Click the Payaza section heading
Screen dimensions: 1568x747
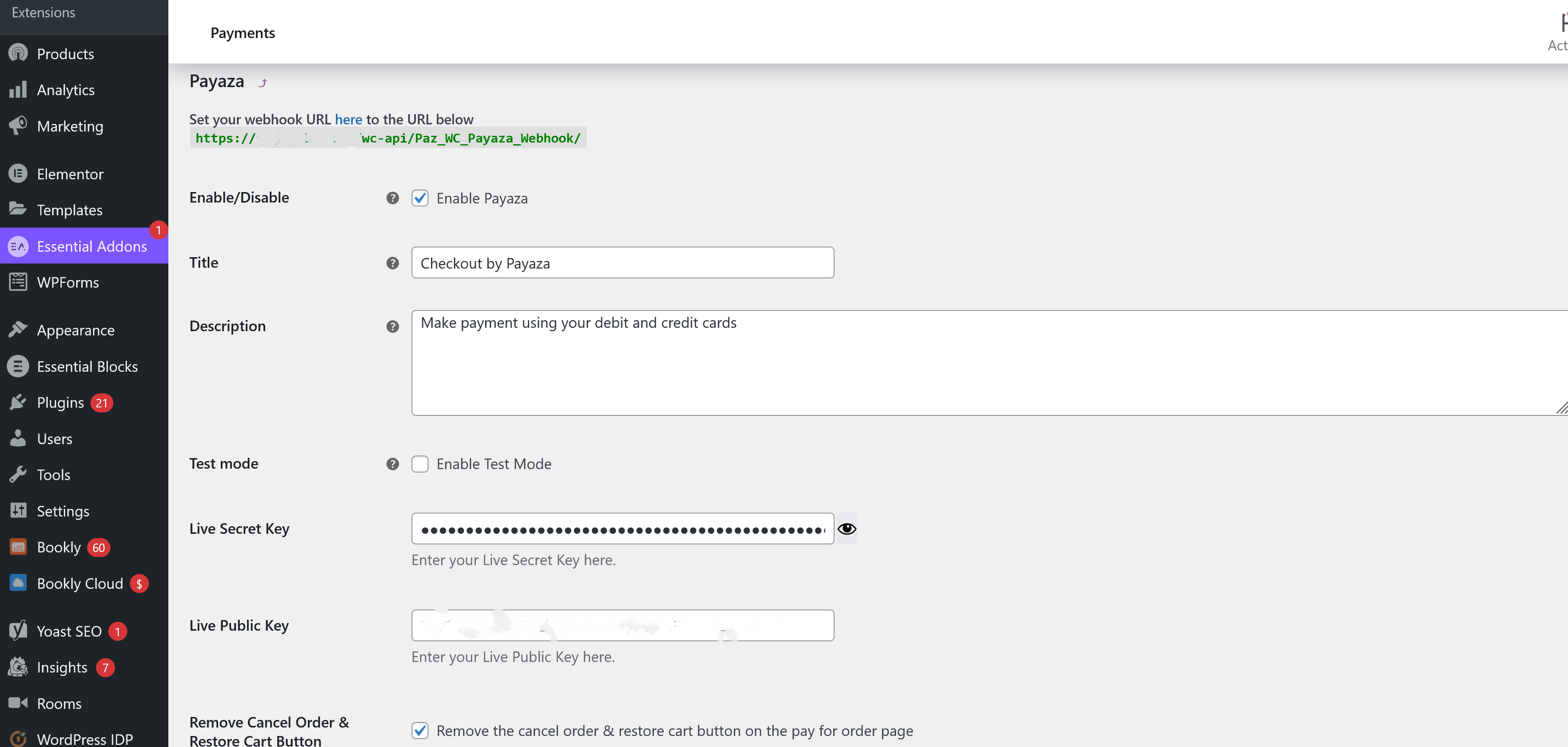[217, 81]
